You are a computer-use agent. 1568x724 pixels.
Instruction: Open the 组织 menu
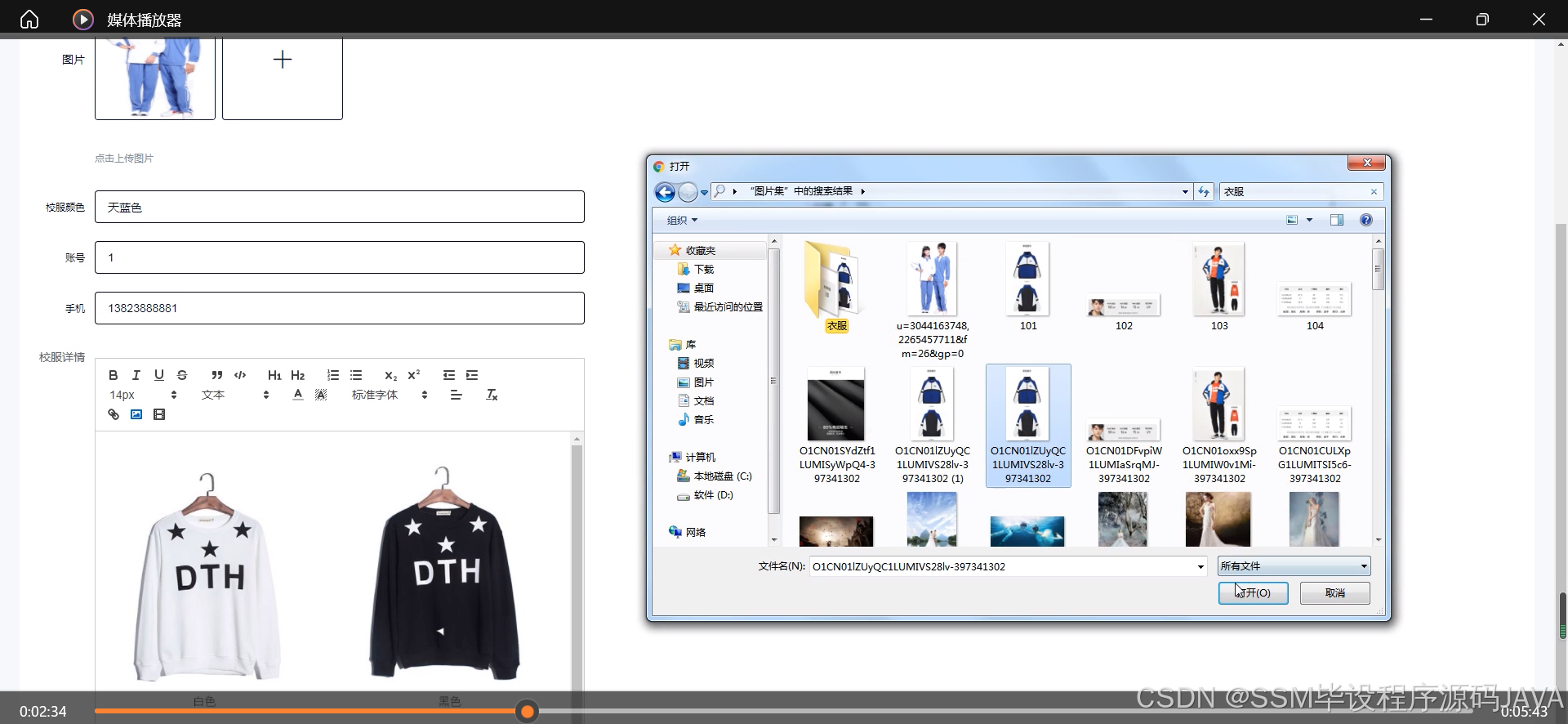tap(683, 221)
